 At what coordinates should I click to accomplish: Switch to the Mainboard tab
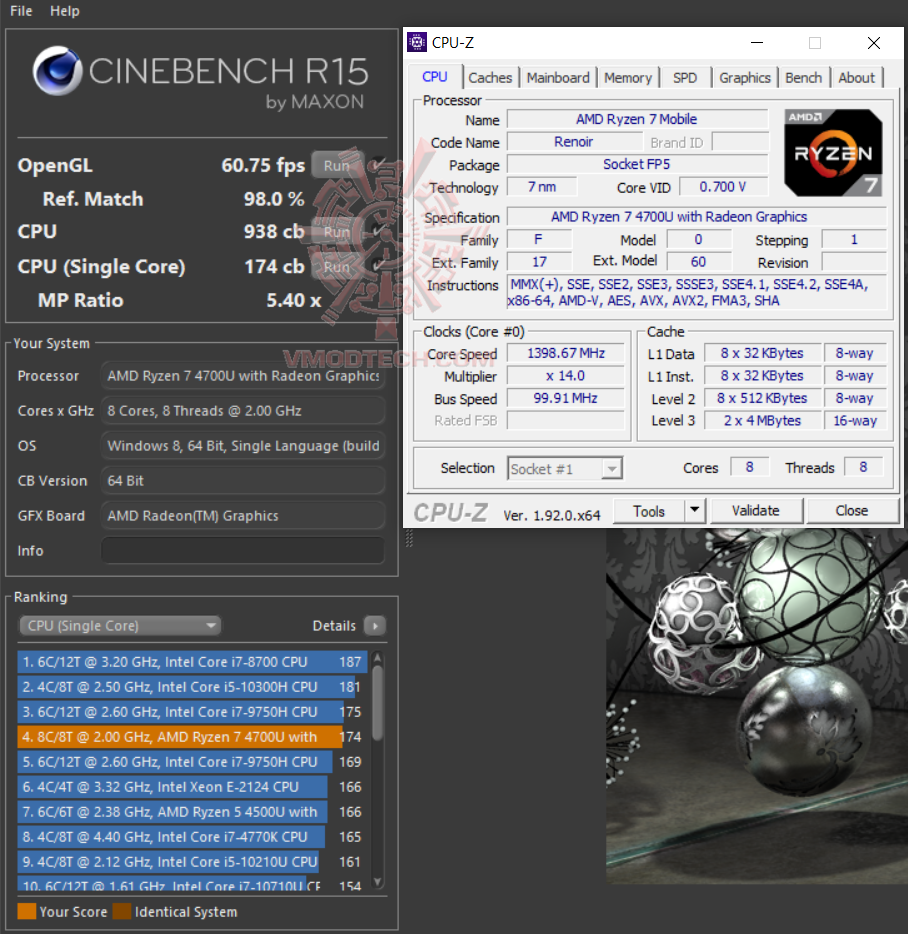[x=558, y=77]
